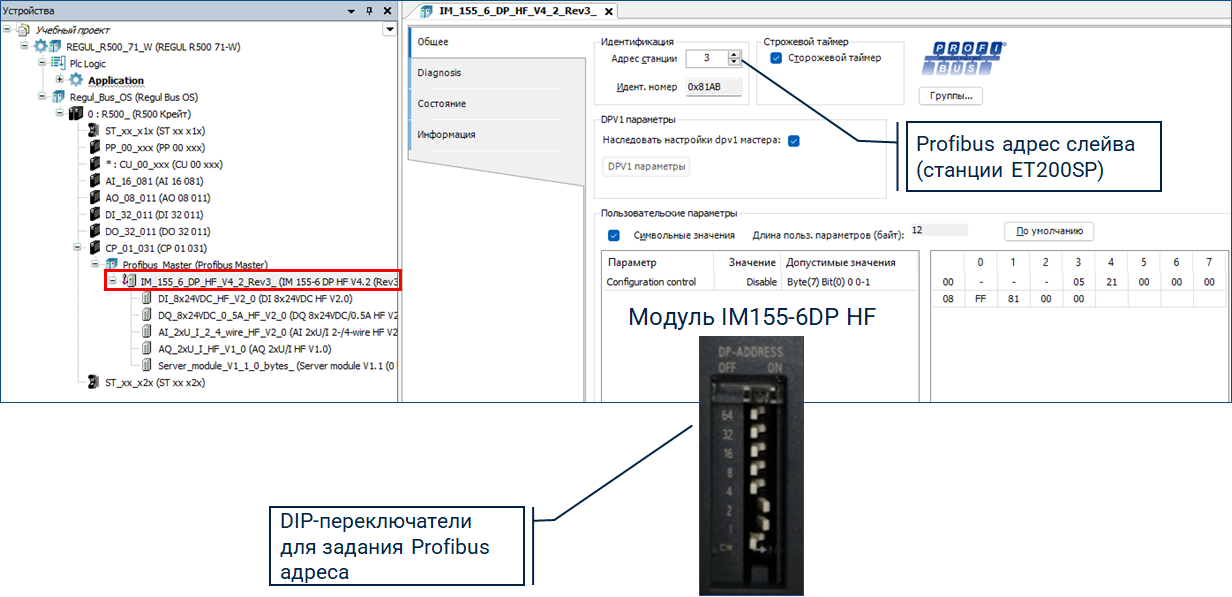Select the CP_01_031 module icon
The height and width of the screenshot is (597, 1232).
[94, 248]
